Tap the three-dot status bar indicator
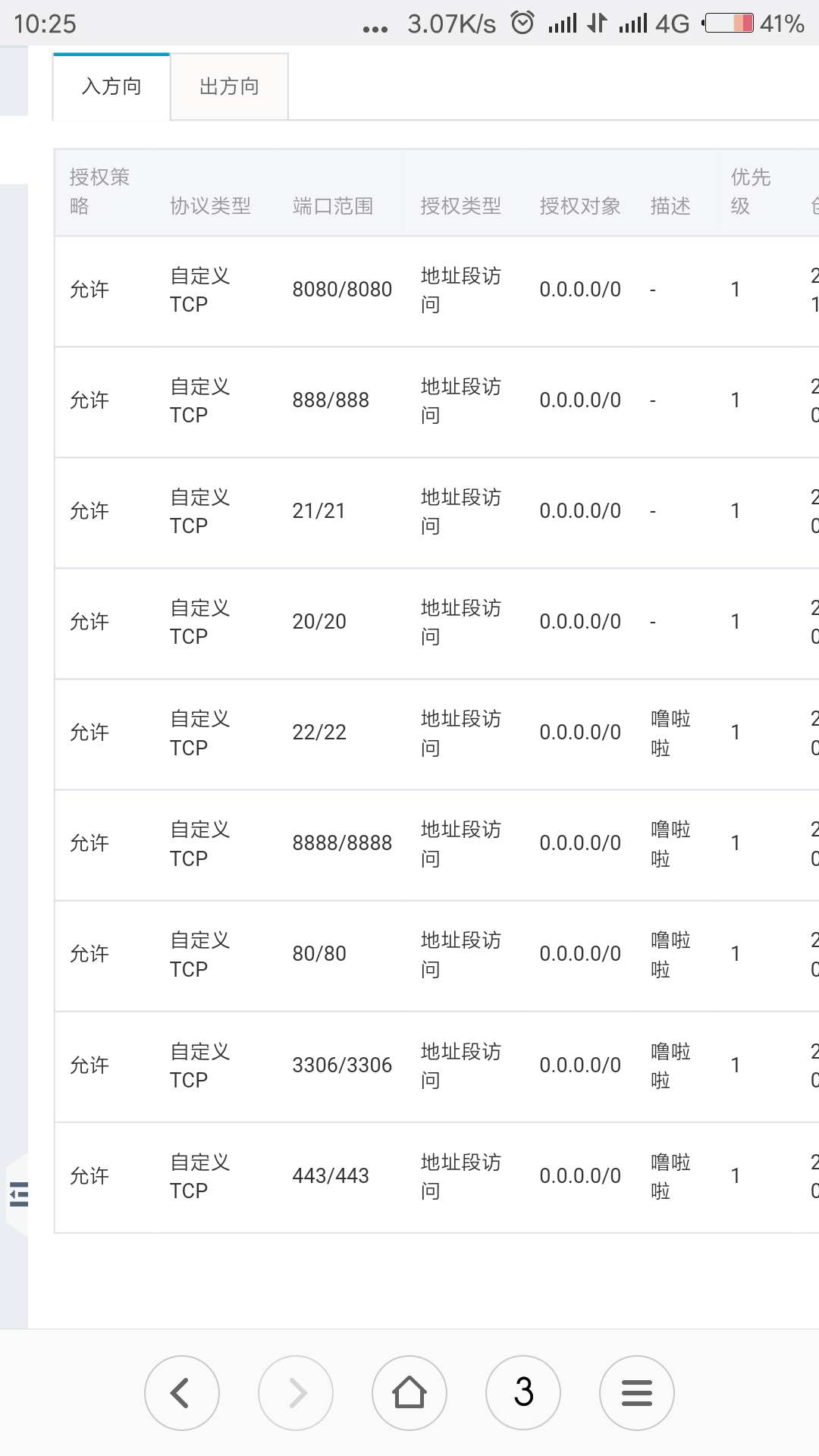Screen dimensions: 819x1456 pyautogui.click(x=375, y=29)
